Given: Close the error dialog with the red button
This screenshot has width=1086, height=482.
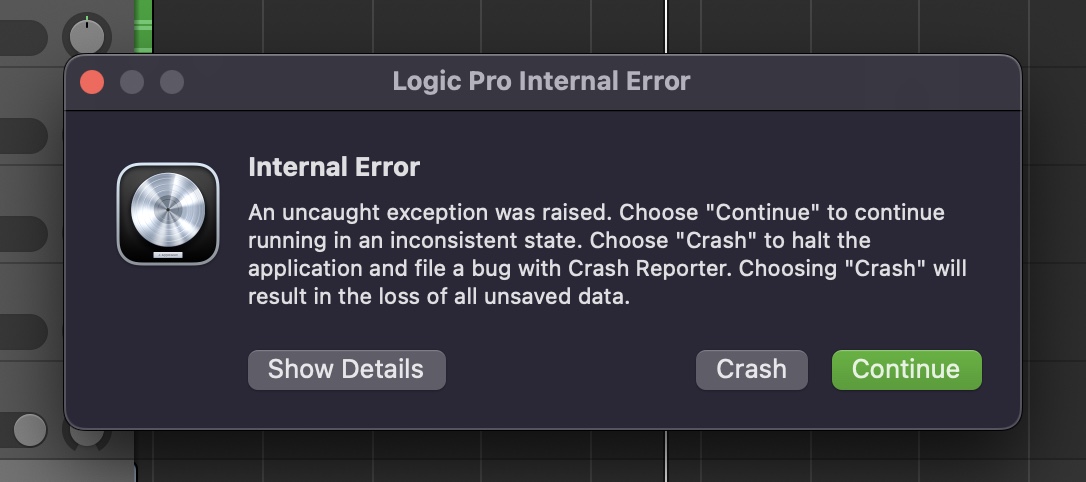Looking at the screenshot, I should 92,82.
